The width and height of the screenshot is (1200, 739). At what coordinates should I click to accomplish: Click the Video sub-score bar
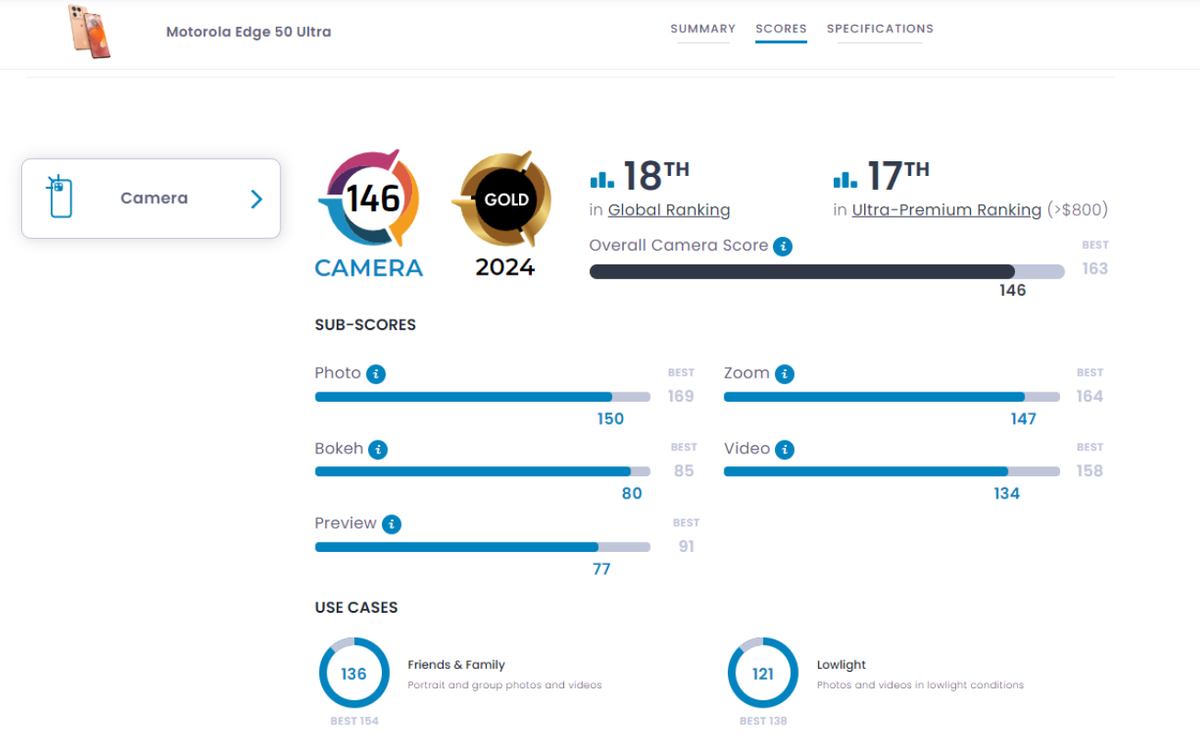tap(892, 471)
